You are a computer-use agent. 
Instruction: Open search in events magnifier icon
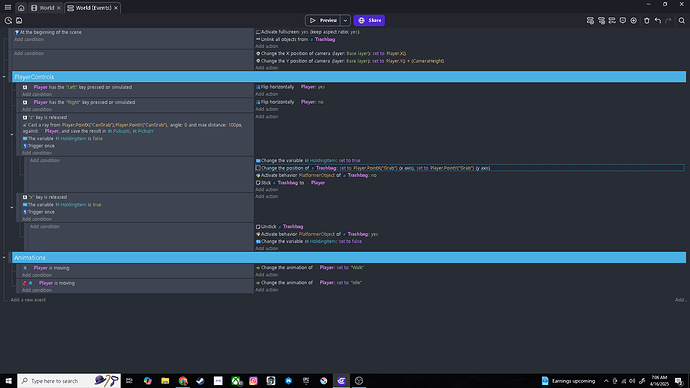pyautogui.click(x=682, y=21)
